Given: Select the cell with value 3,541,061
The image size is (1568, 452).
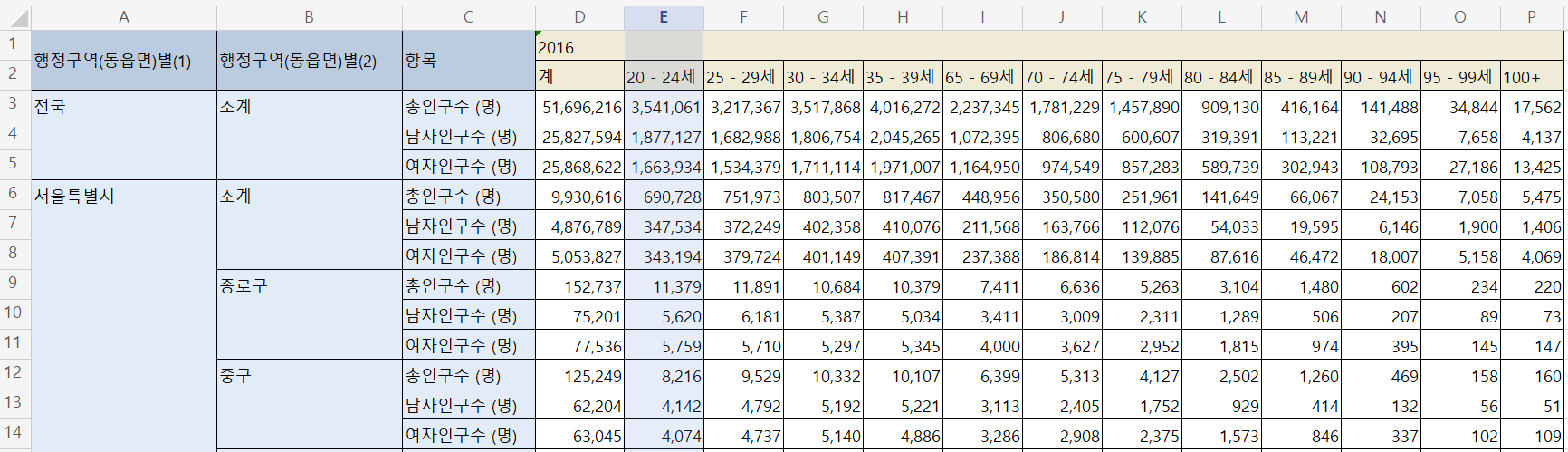Looking at the screenshot, I should [664, 106].
